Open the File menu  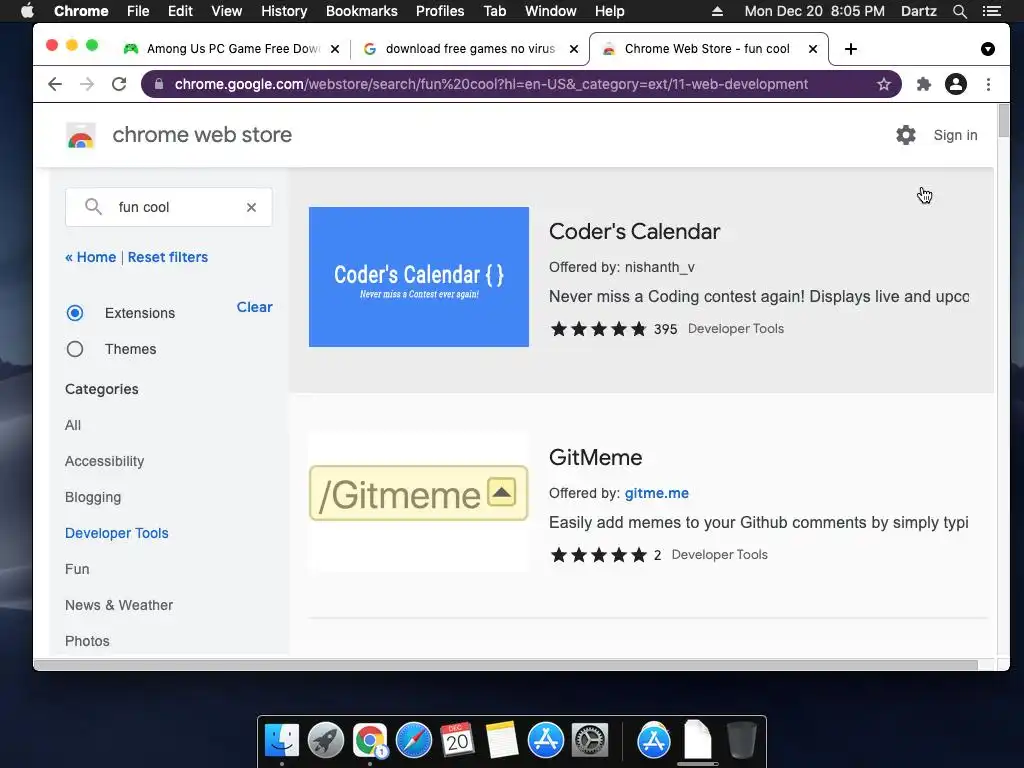138,11
